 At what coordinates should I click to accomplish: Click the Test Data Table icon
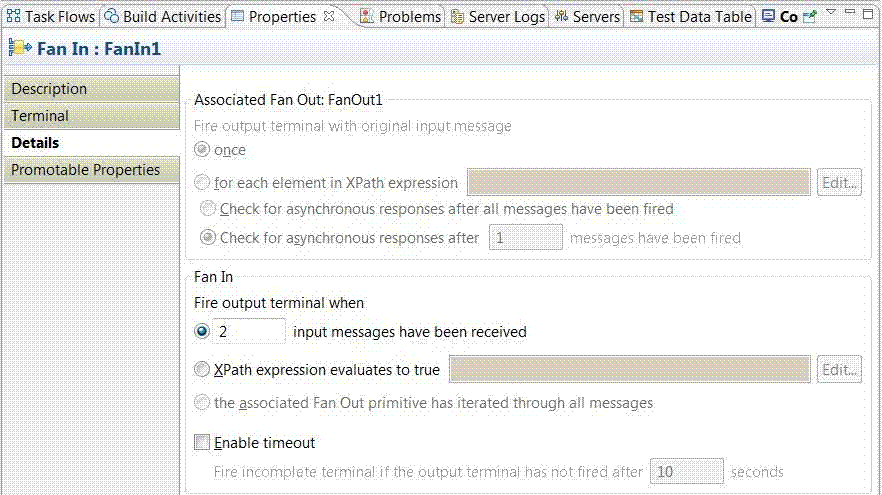[636, 16]
